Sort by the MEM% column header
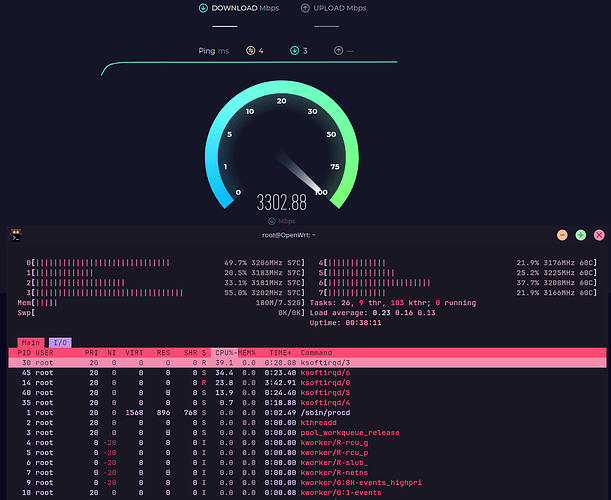Viewport: 611px width, 500px height. pos(247,353)
